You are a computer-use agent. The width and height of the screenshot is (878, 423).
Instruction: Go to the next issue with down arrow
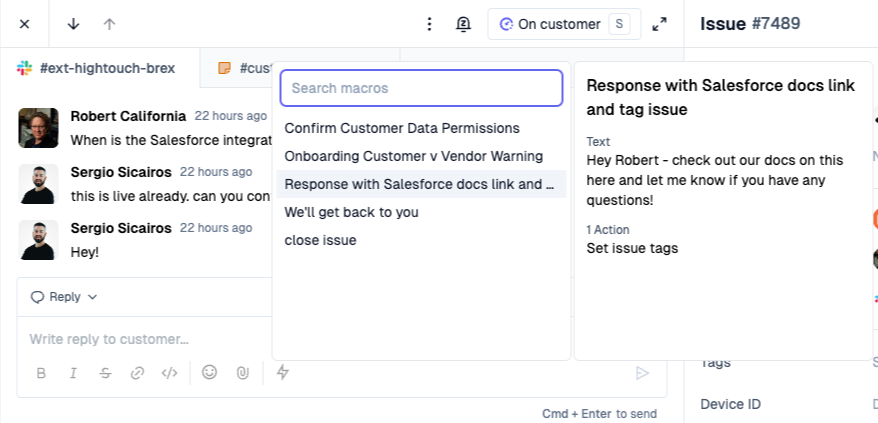[73, 24]
